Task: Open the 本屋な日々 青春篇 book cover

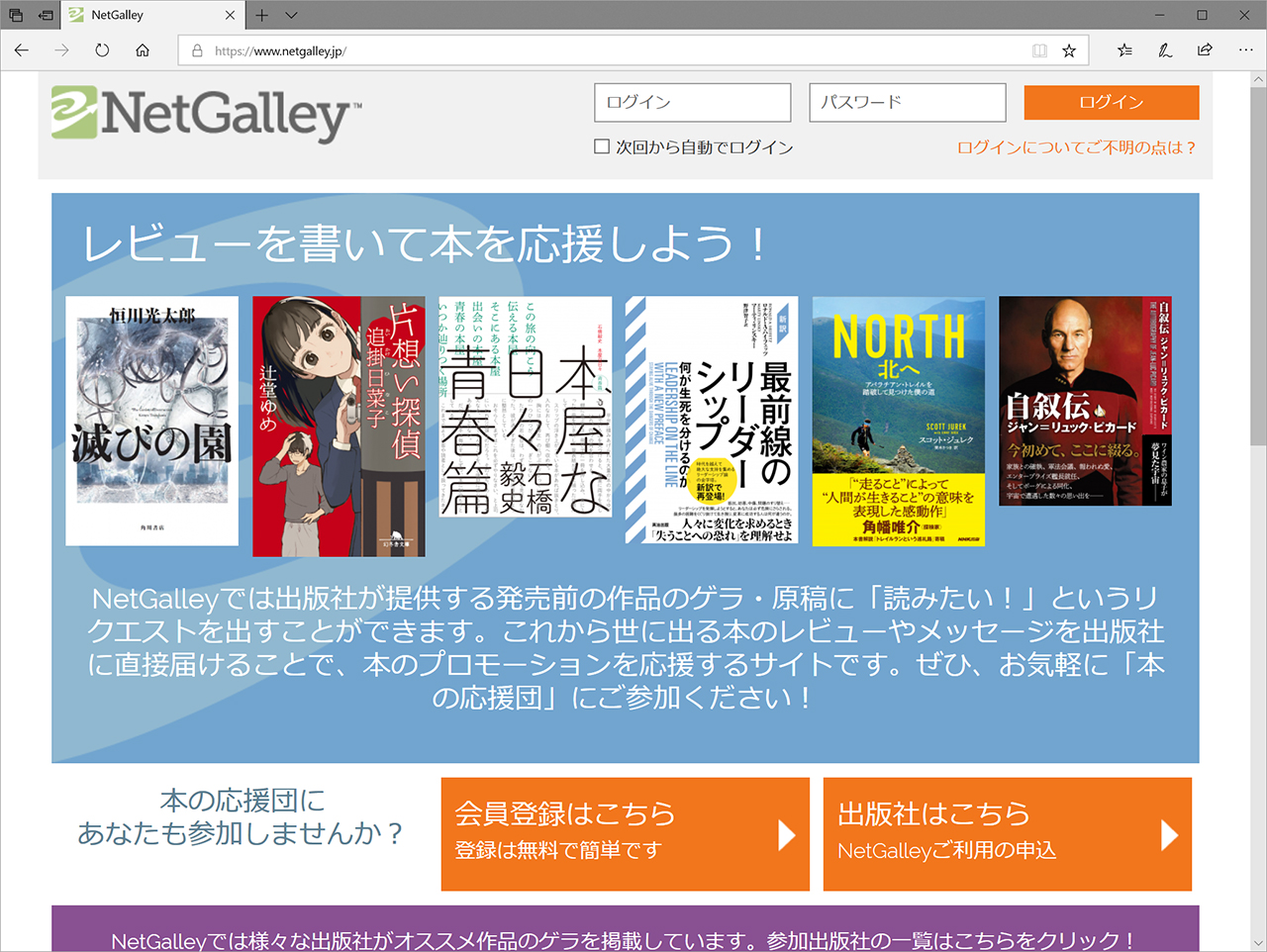Action: pos(526,407)
